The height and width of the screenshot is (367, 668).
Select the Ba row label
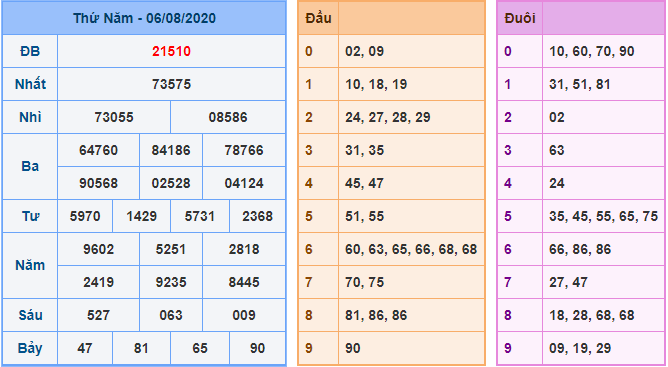(30, 166)
